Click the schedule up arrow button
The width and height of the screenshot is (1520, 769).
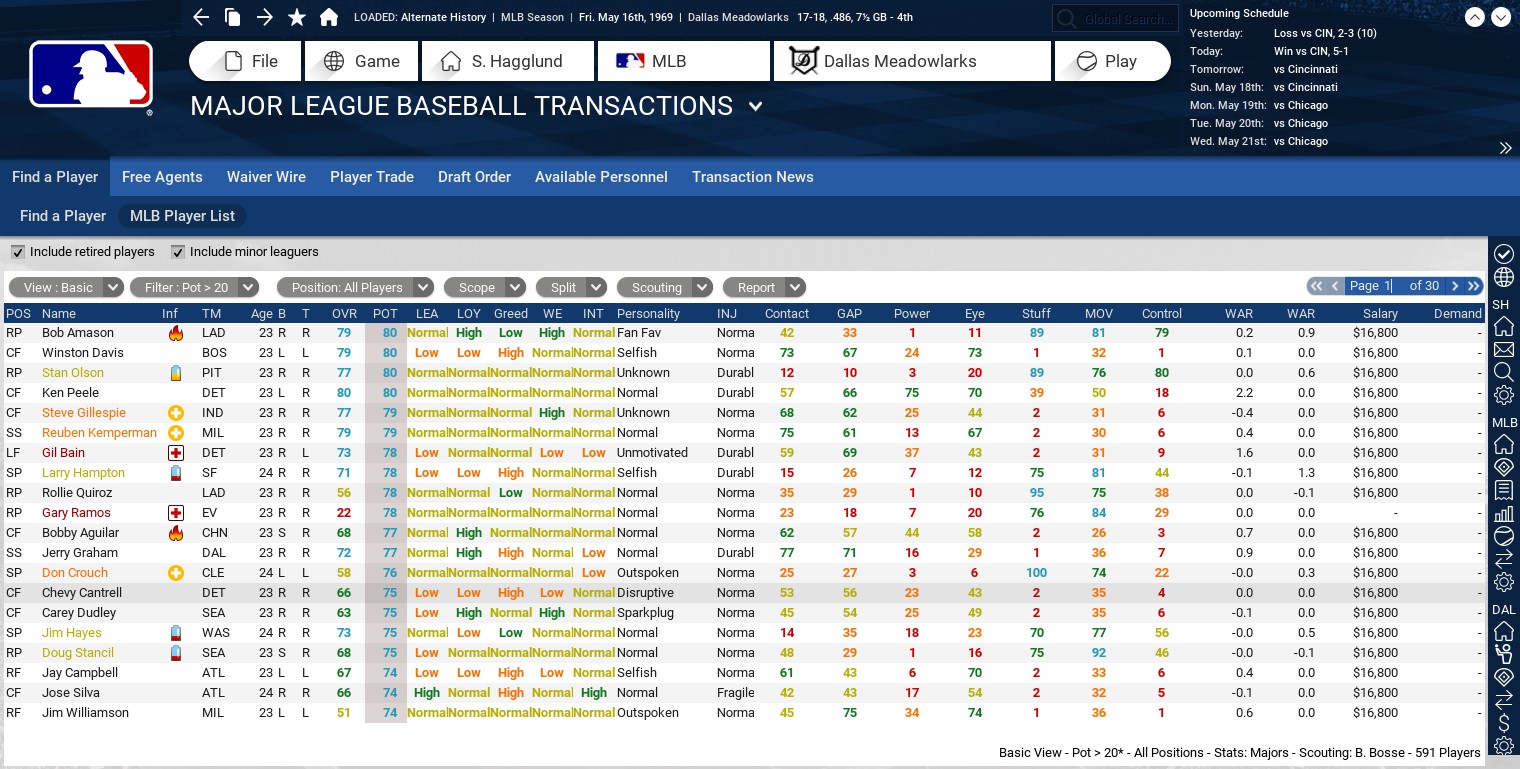(x=1475, y=18)
